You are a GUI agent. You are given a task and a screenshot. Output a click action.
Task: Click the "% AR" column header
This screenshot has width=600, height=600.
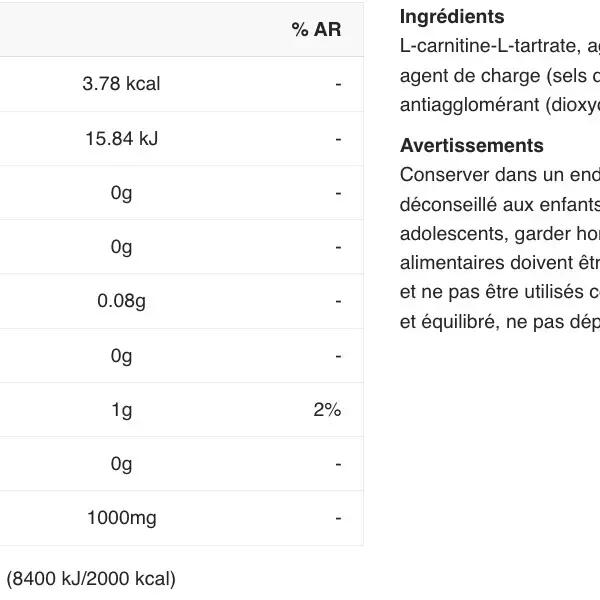pyautogui.click(x=316, y=30)
